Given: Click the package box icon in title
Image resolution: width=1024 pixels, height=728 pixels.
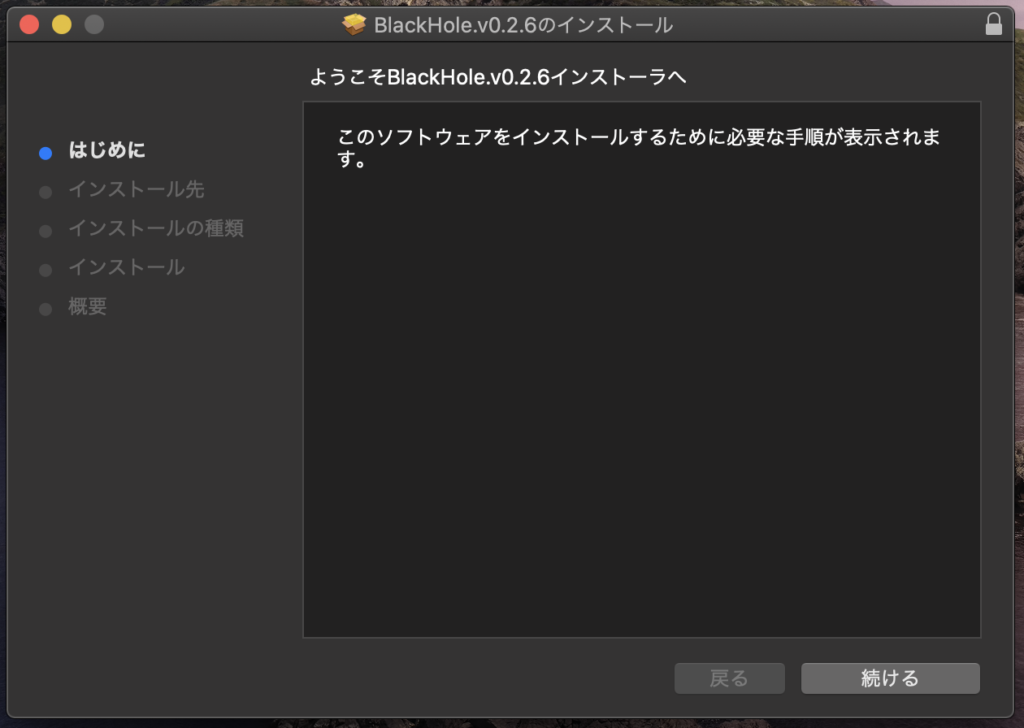Looking at the screenshot, I should pyautogui.click(x=354, y=25).
